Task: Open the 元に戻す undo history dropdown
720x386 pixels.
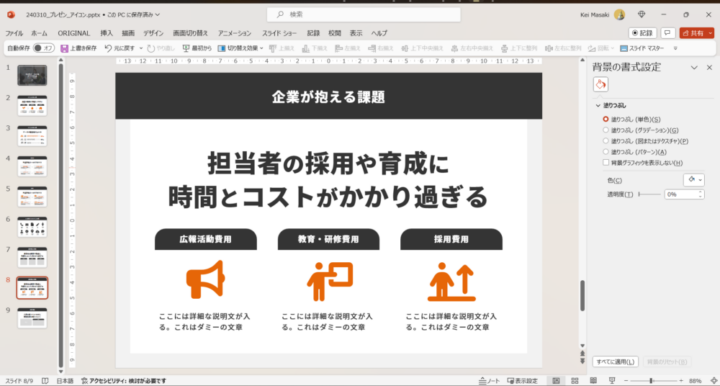Action: coord(141,48)
